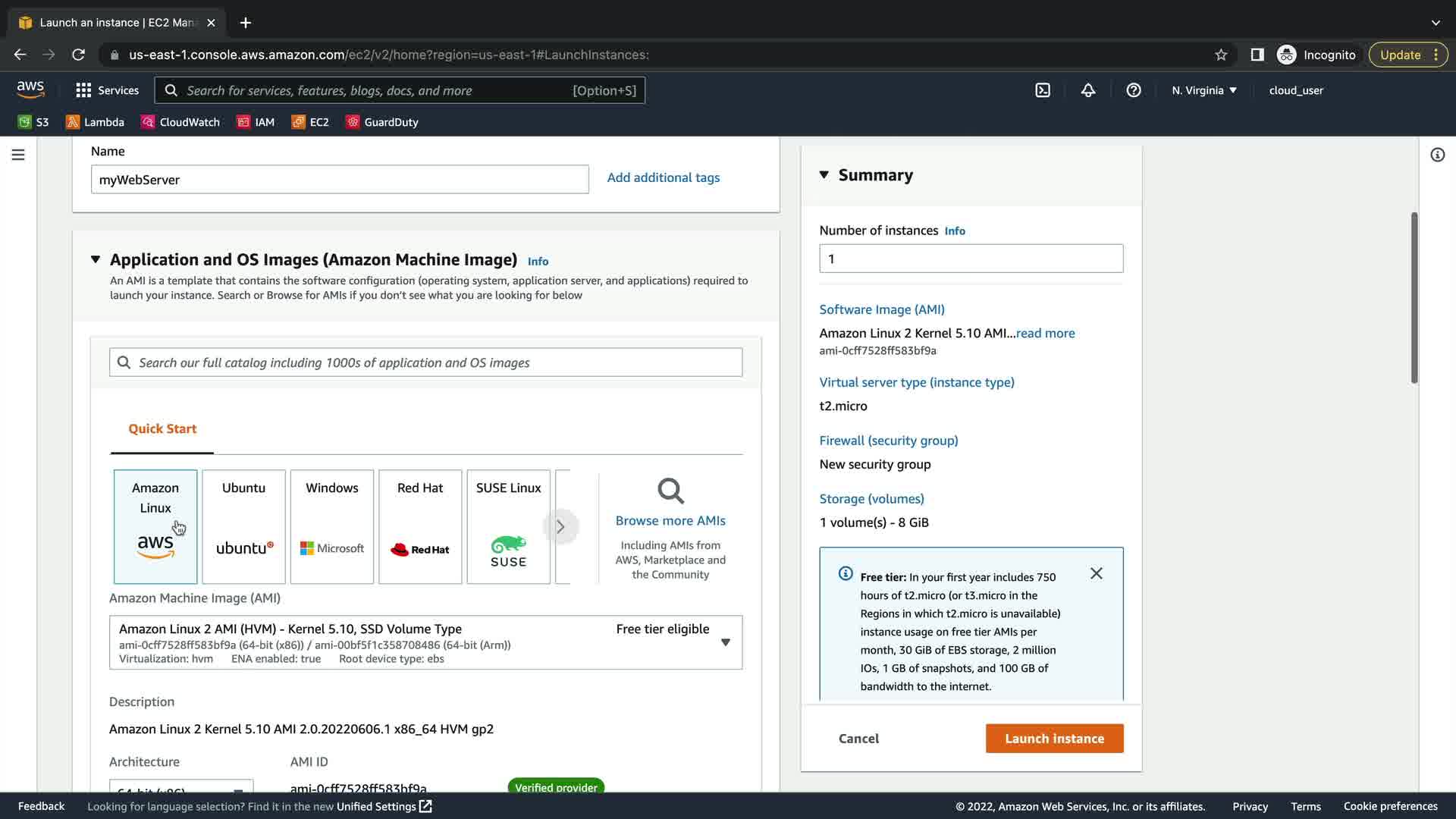Click the notifications bell icon

[x=1088, y=90]
